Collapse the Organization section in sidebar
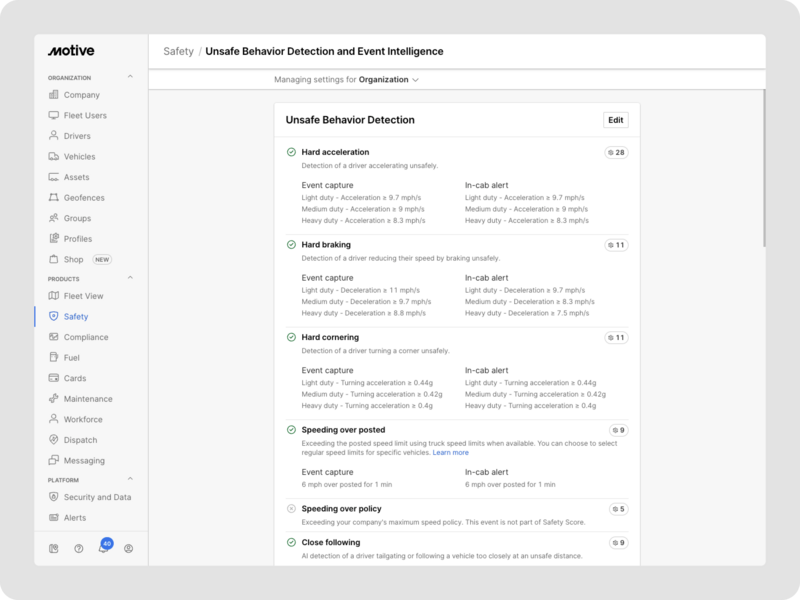 [x=129, y=77]
